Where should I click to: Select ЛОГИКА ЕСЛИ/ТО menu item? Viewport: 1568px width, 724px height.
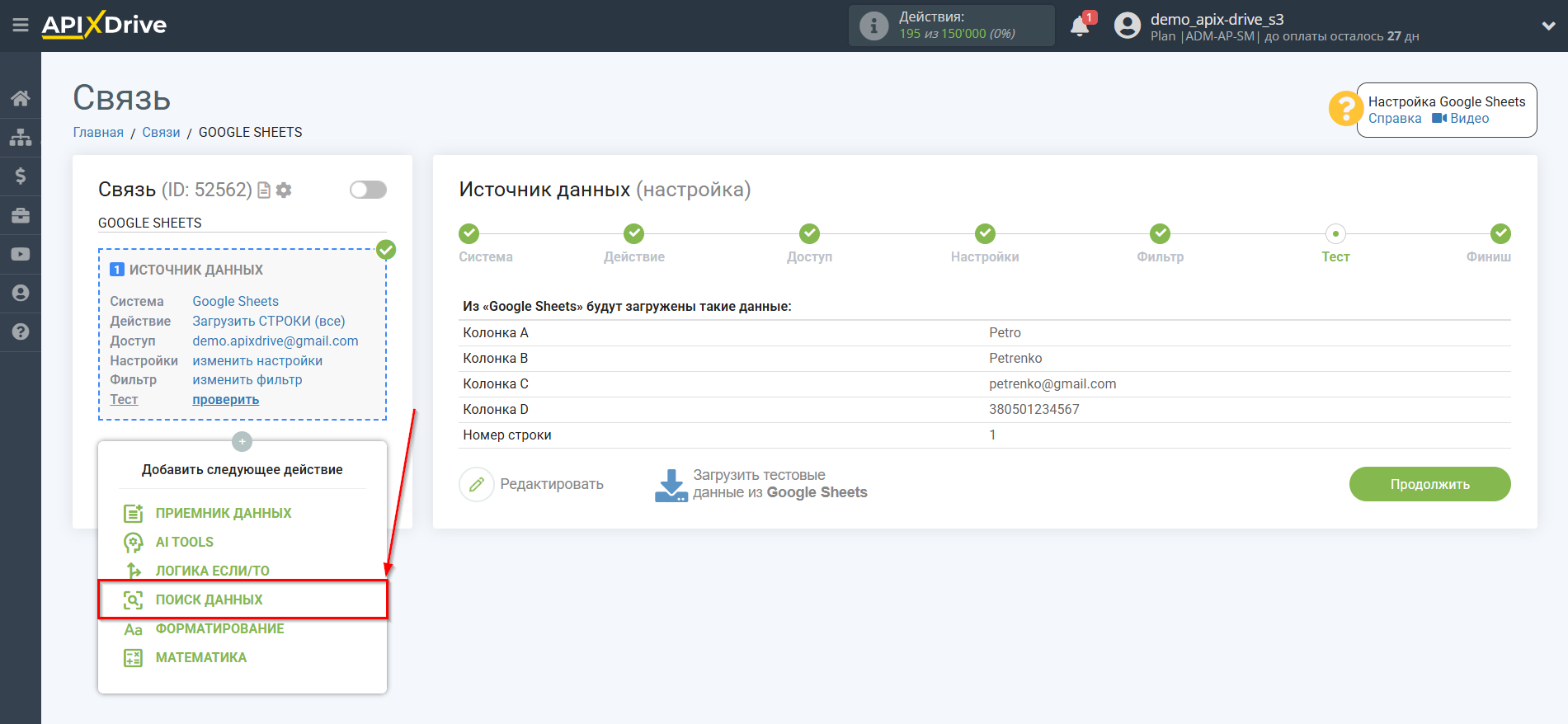tap(212, 571)
